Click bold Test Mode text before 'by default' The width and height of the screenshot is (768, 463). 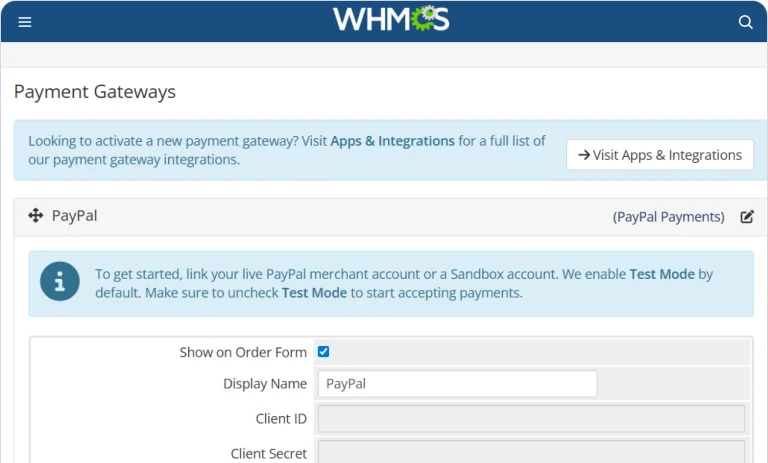click(x=662, y=274)
